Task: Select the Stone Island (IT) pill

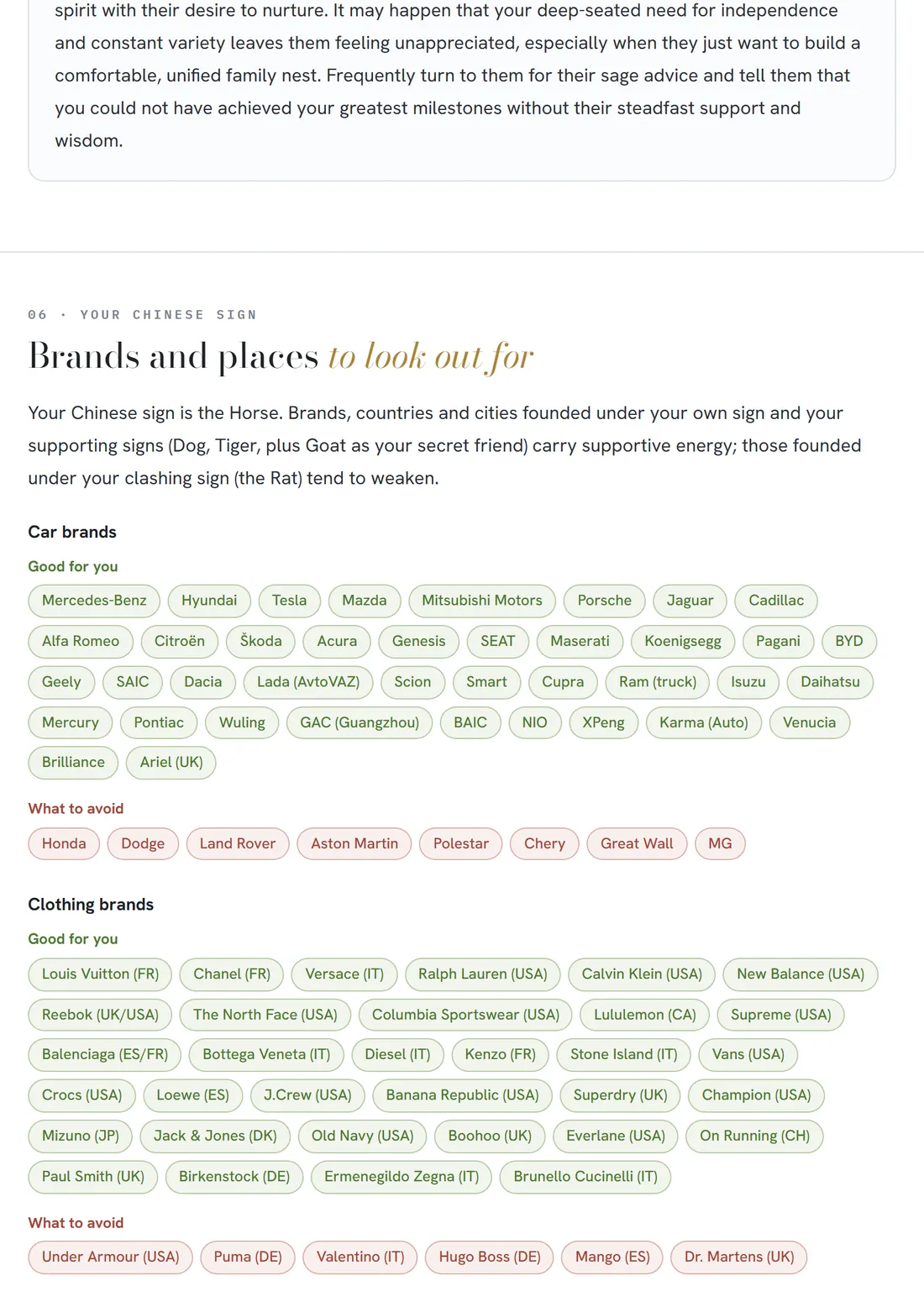Action: [x=623, y=1054]
